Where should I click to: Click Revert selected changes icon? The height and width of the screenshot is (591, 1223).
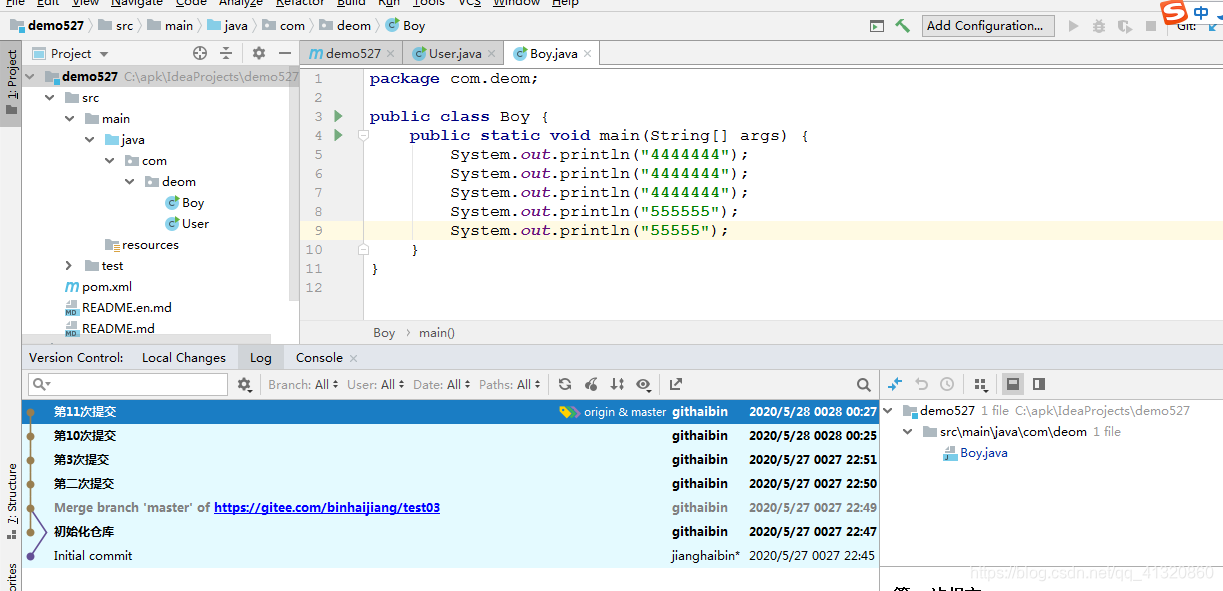pyautogui.click(x=921, y=384)
